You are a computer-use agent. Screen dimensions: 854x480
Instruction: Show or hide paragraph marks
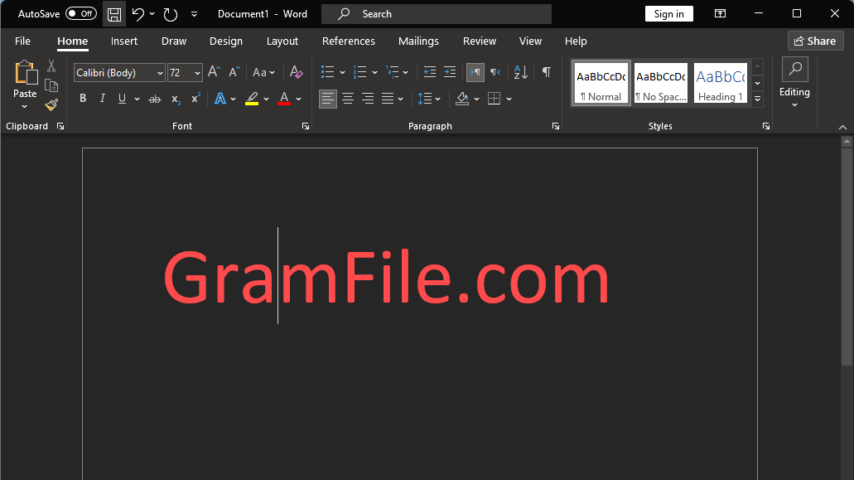coord(546,72)
